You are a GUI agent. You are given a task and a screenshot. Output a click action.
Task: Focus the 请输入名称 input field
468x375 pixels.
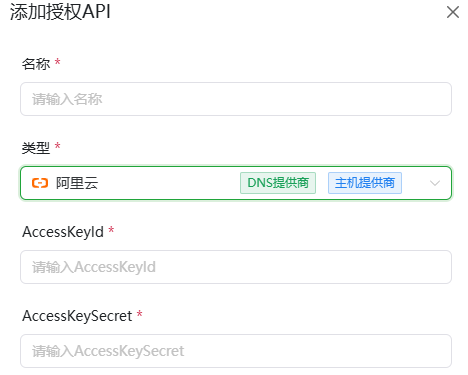pyautogui.click(x=236, y=99)
